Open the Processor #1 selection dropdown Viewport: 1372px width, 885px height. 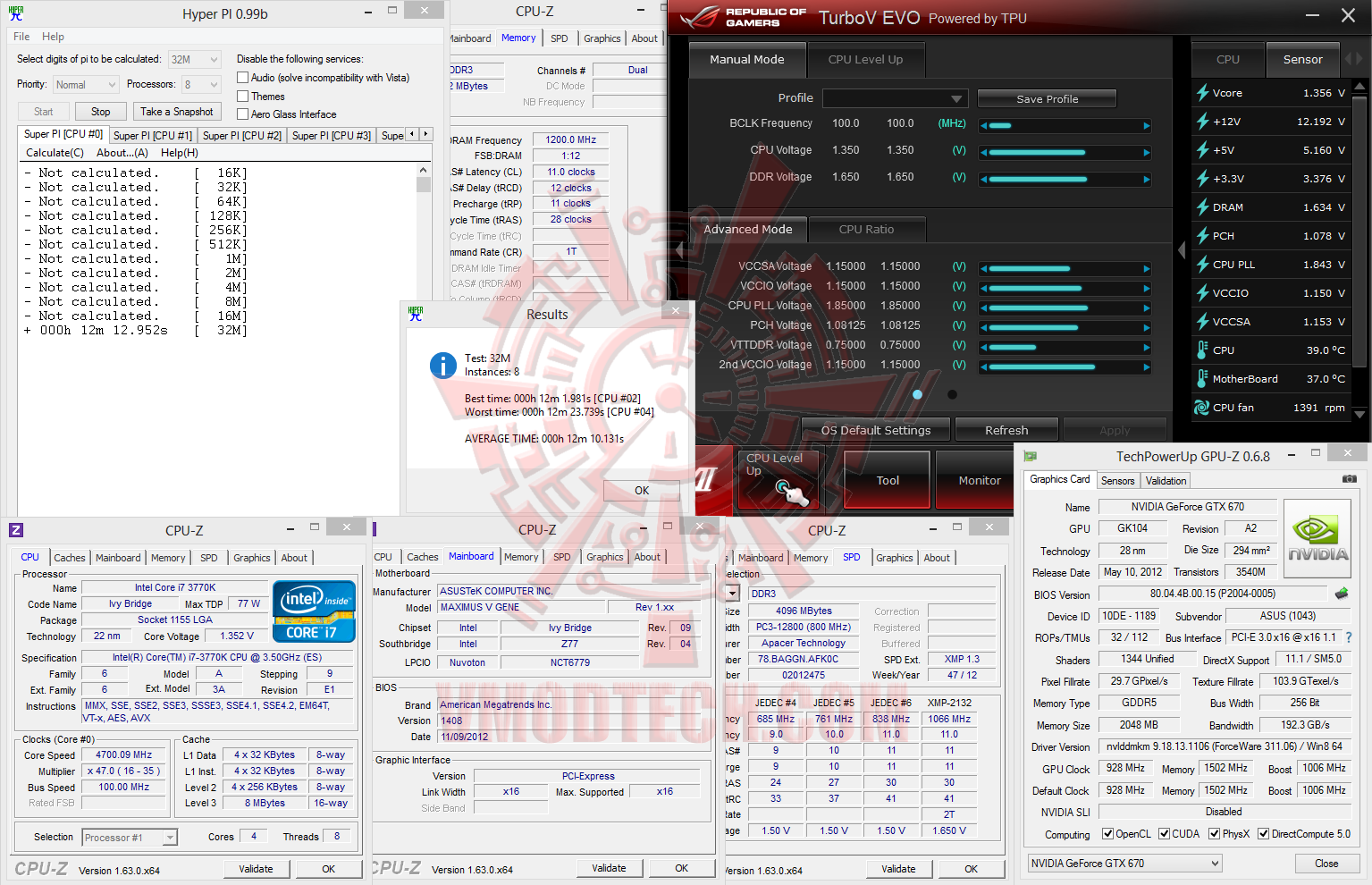click(130, 838)
